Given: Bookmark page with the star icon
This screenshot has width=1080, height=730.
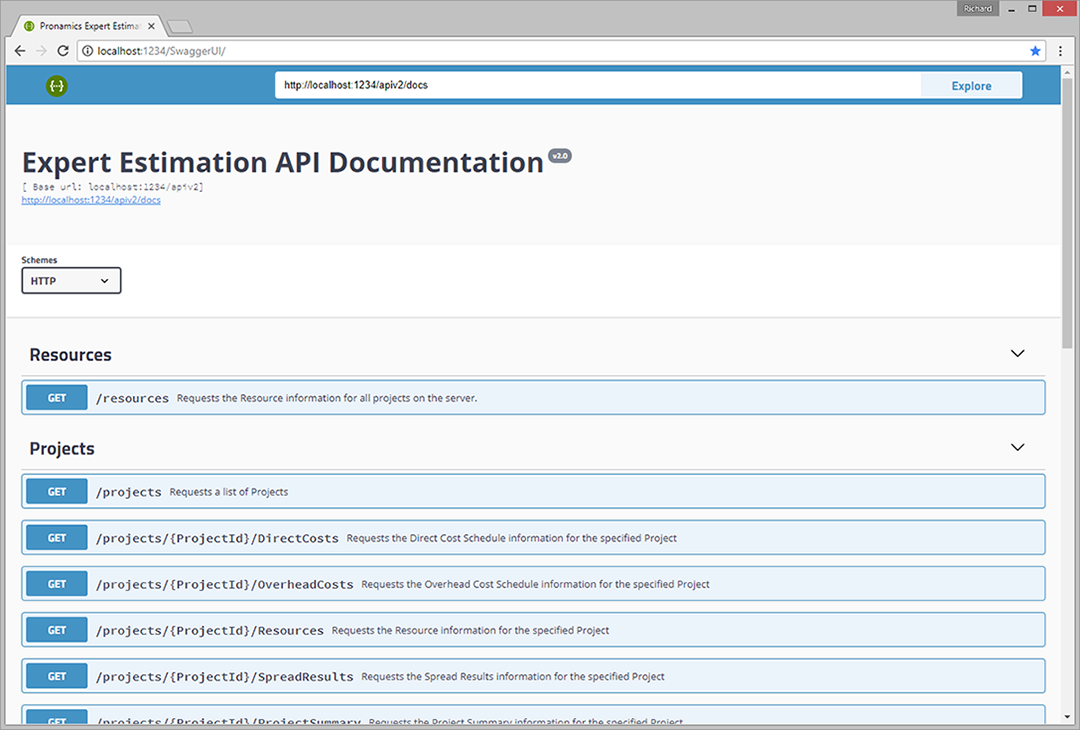Looking at the screenshot, I should click(1035, 51).
